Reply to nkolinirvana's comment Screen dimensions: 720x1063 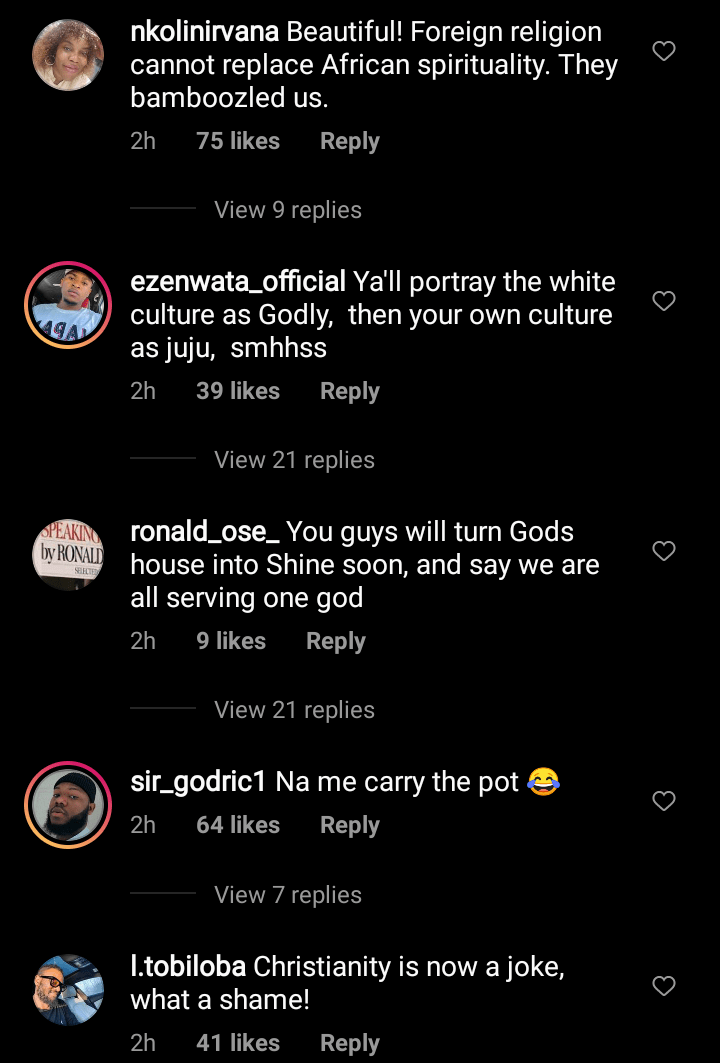[x=349, y=142]
